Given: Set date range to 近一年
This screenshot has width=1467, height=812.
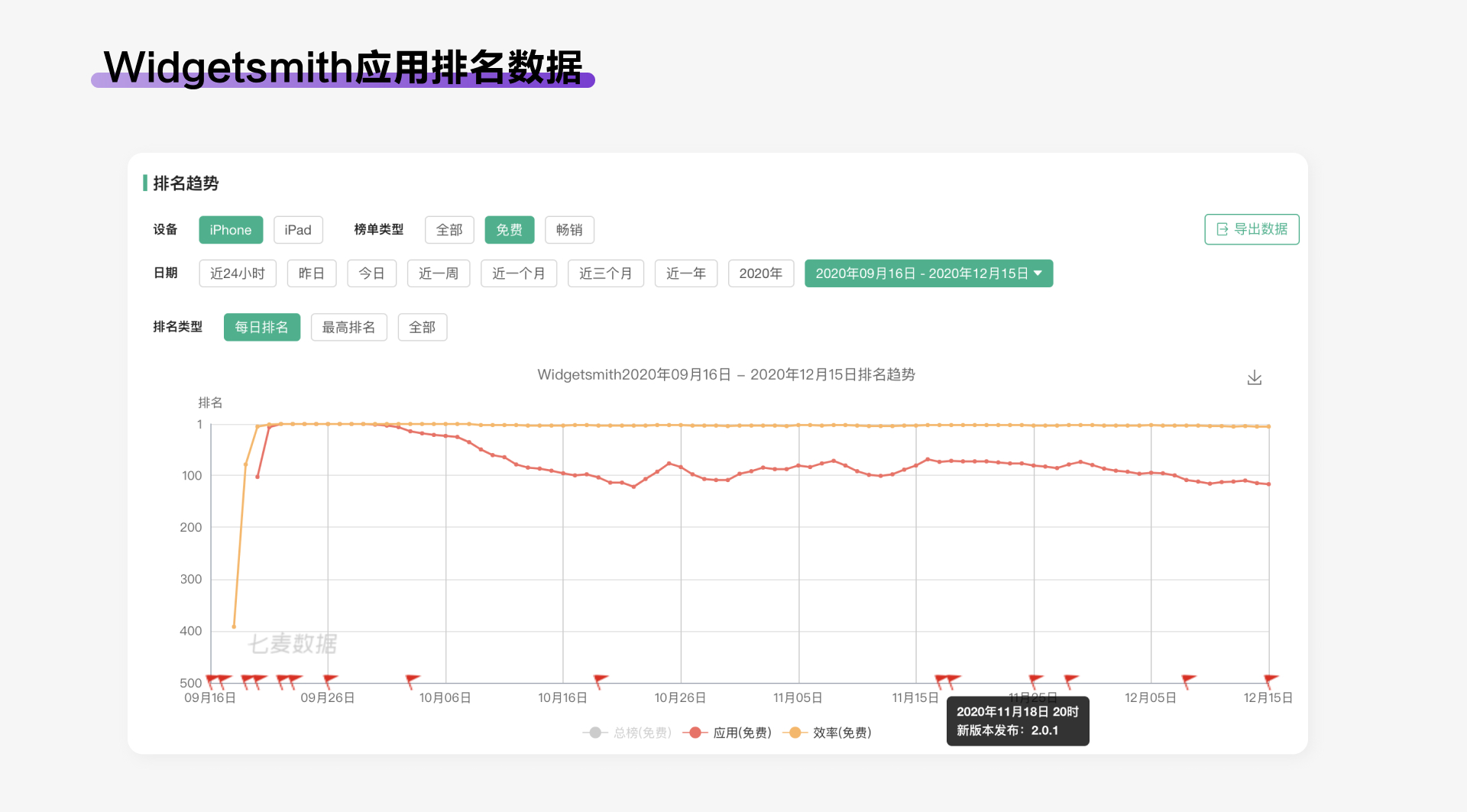Looking at the screenshot, I should (x=686, y=273).
